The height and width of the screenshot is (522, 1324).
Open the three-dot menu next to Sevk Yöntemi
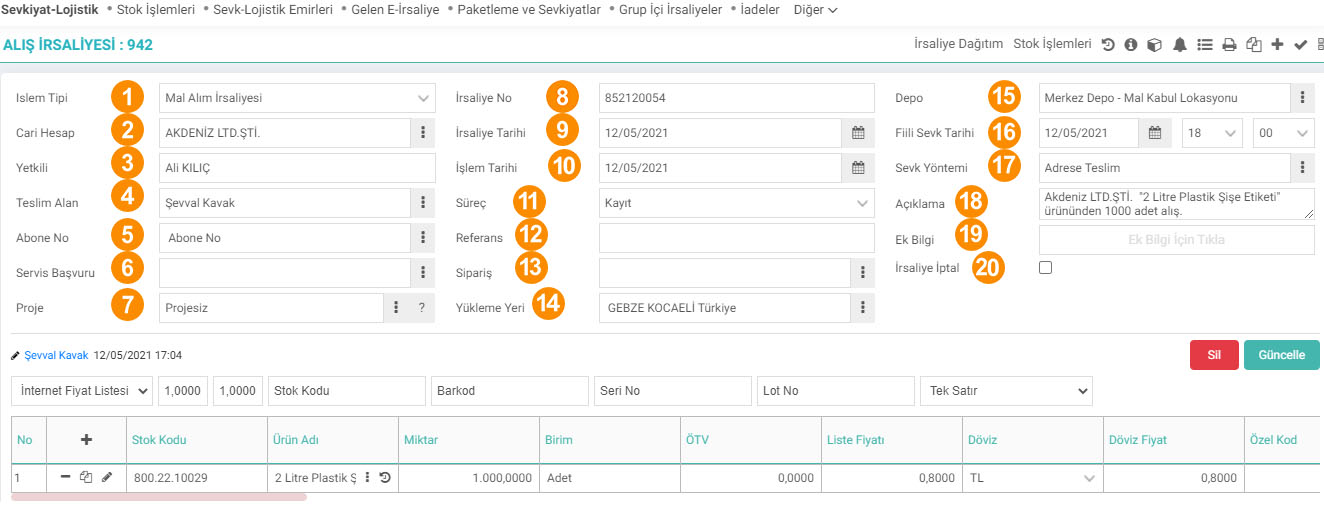point(1303,167)
